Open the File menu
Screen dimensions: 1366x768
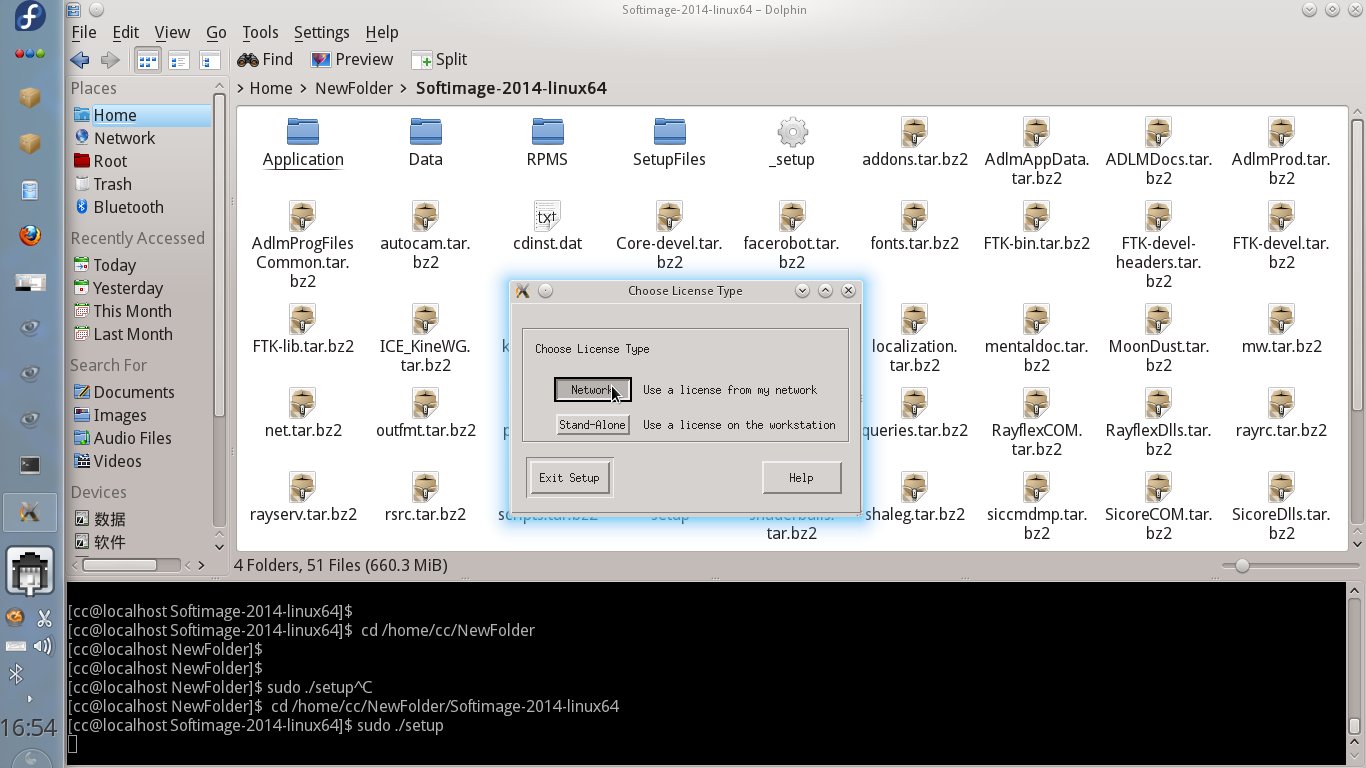pyautogui.click(x=84, y=32)
